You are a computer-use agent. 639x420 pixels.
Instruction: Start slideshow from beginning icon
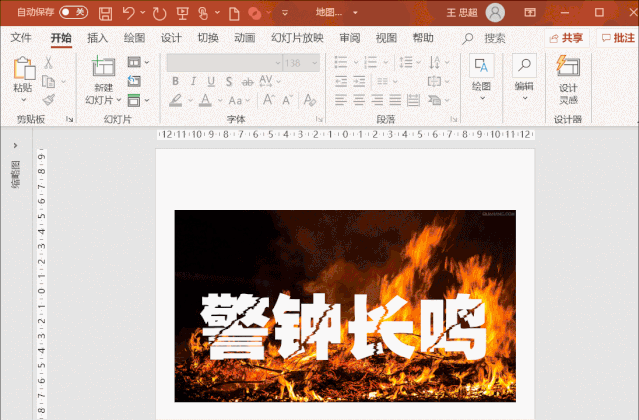182,13
